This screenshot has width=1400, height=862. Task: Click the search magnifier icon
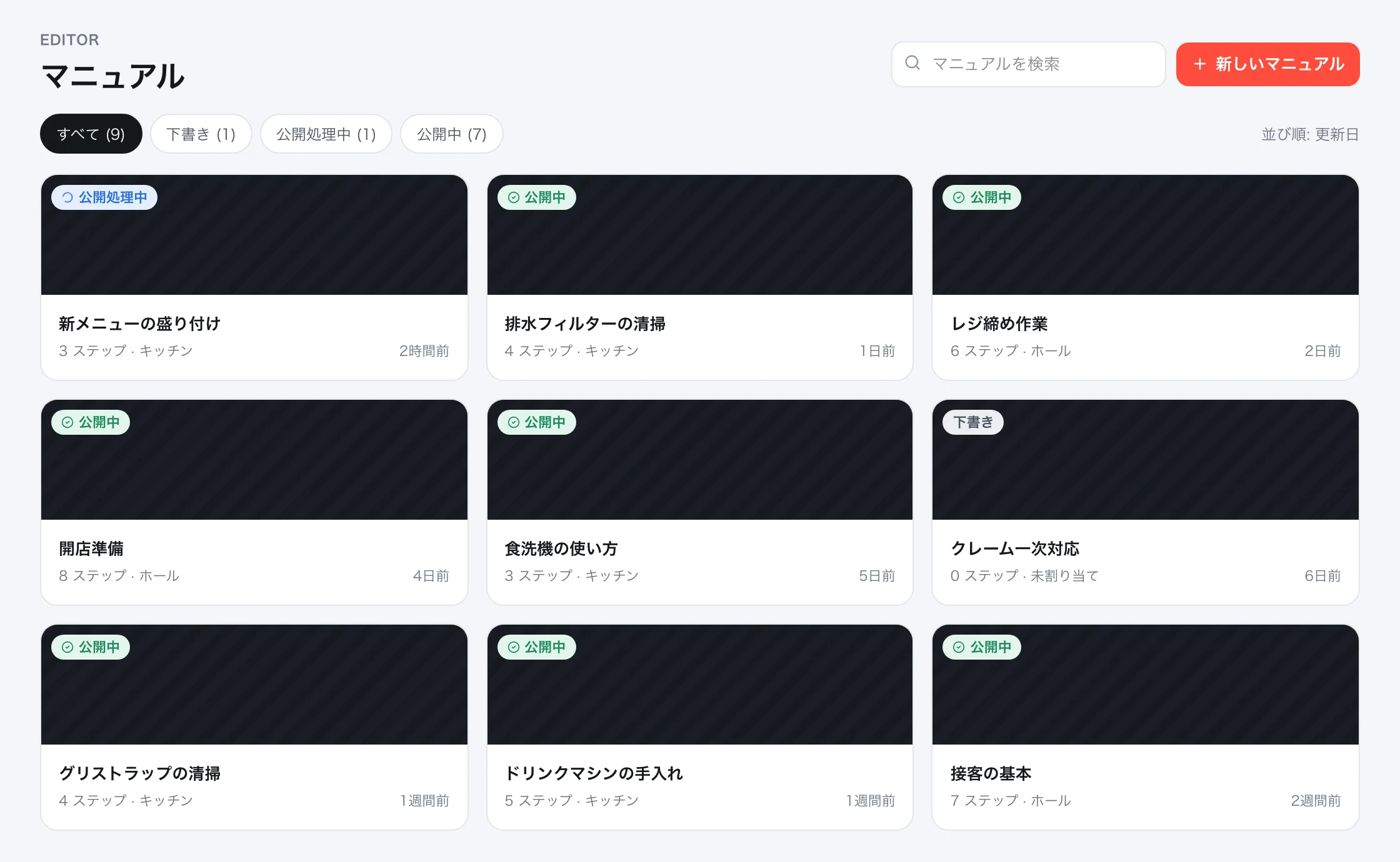click(x=912, y=63)
